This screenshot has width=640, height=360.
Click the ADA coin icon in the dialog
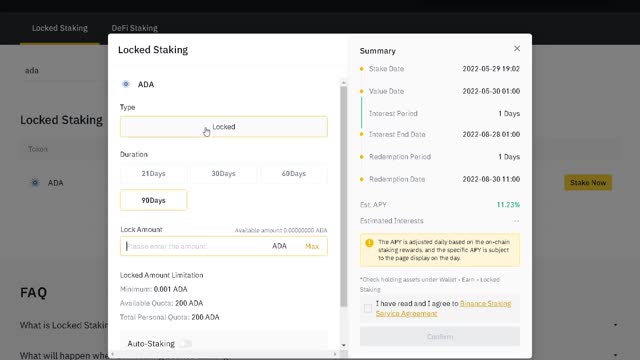click(126, 84)
